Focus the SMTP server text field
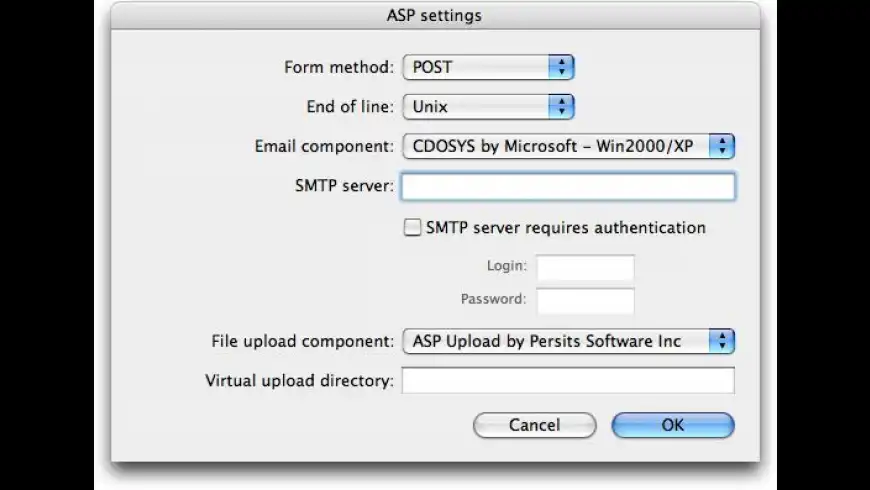This screenshot has width=870, height=490. pyautogui.click(x=568, y=187)
